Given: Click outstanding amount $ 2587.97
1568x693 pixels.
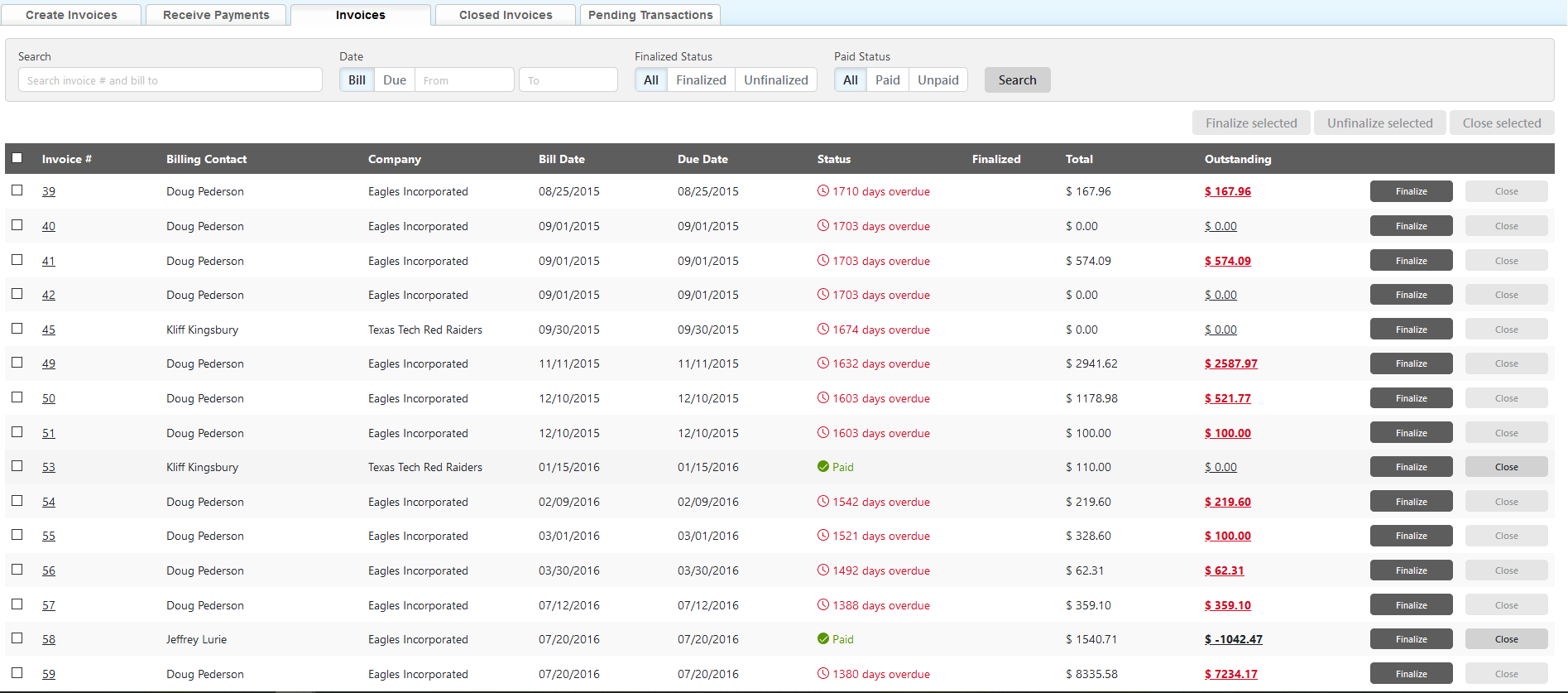Looking at the screenshot, I should (x=1230, y=363).
